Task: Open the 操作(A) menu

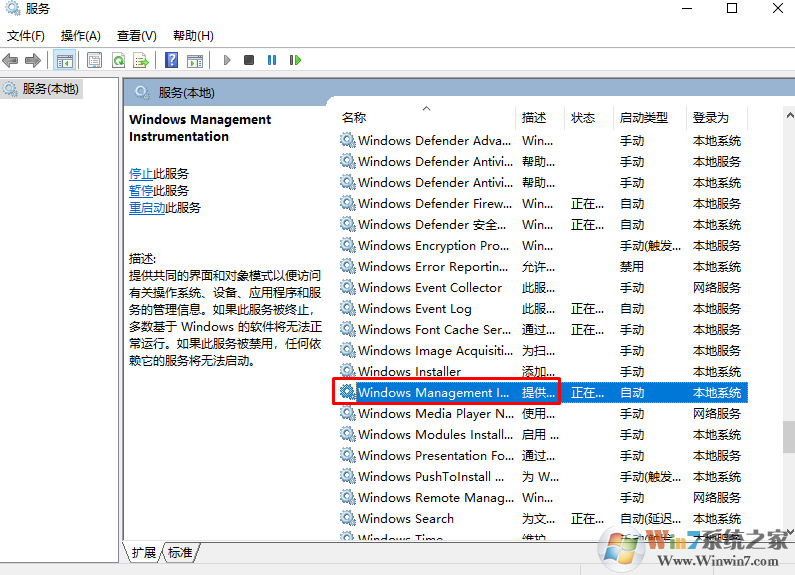Action: [x=81, y=36]
